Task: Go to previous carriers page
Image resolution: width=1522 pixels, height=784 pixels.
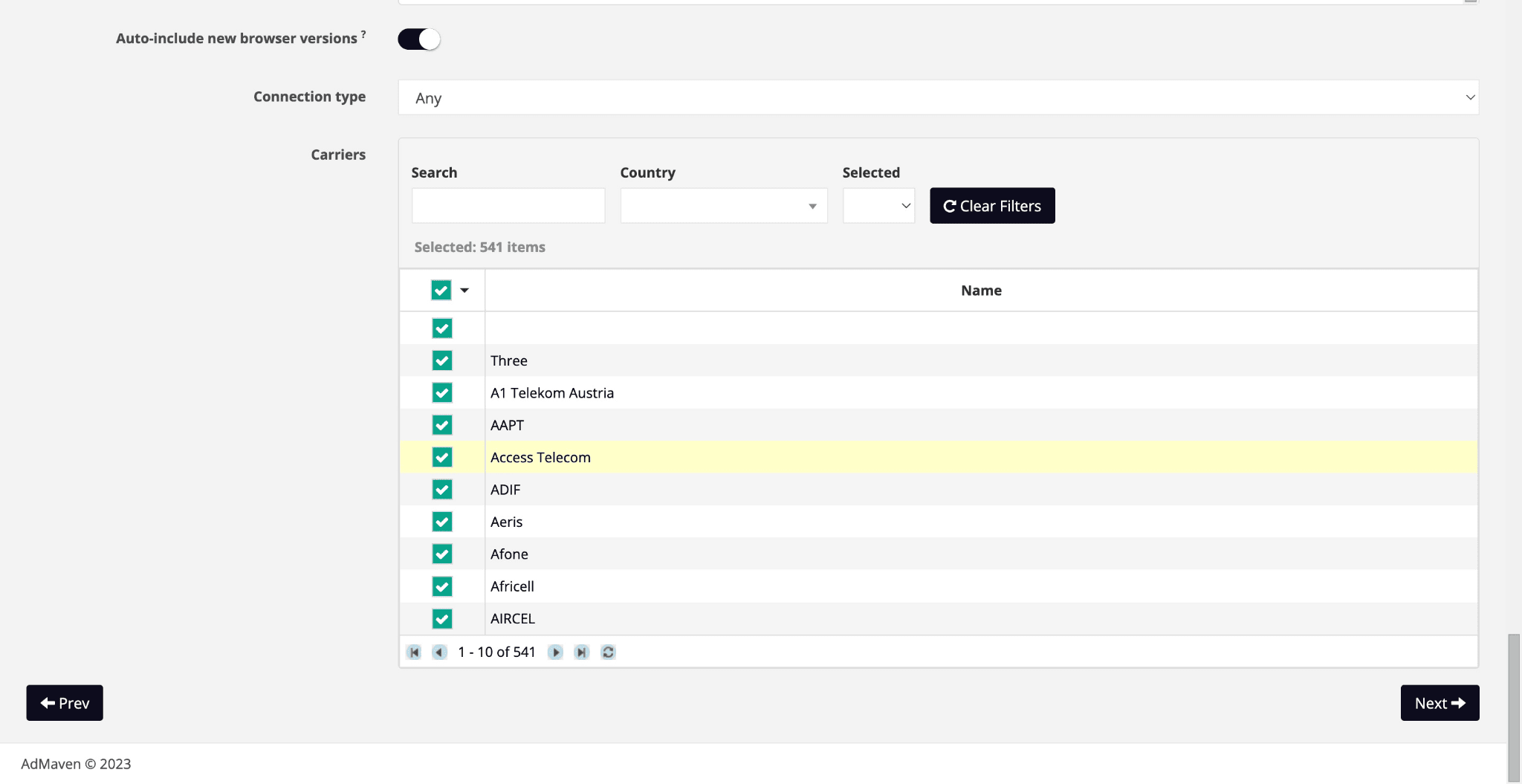Action: (439, 652)
